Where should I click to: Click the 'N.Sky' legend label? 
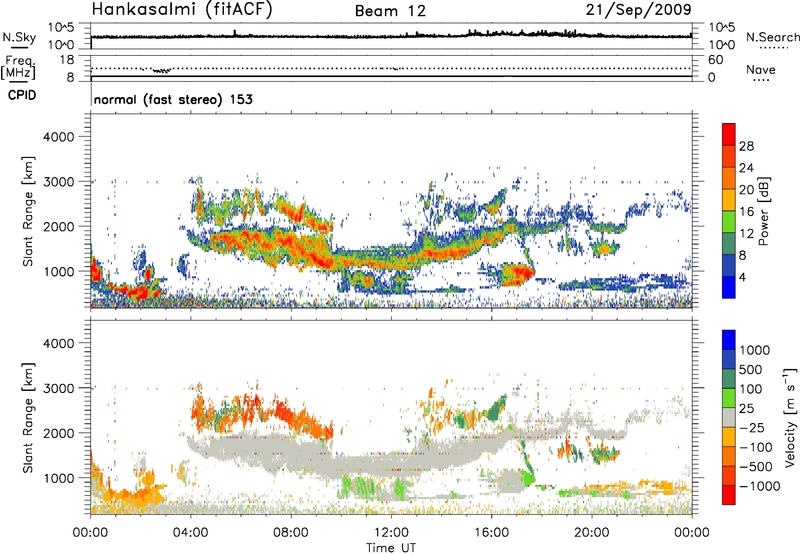[19, 38]
